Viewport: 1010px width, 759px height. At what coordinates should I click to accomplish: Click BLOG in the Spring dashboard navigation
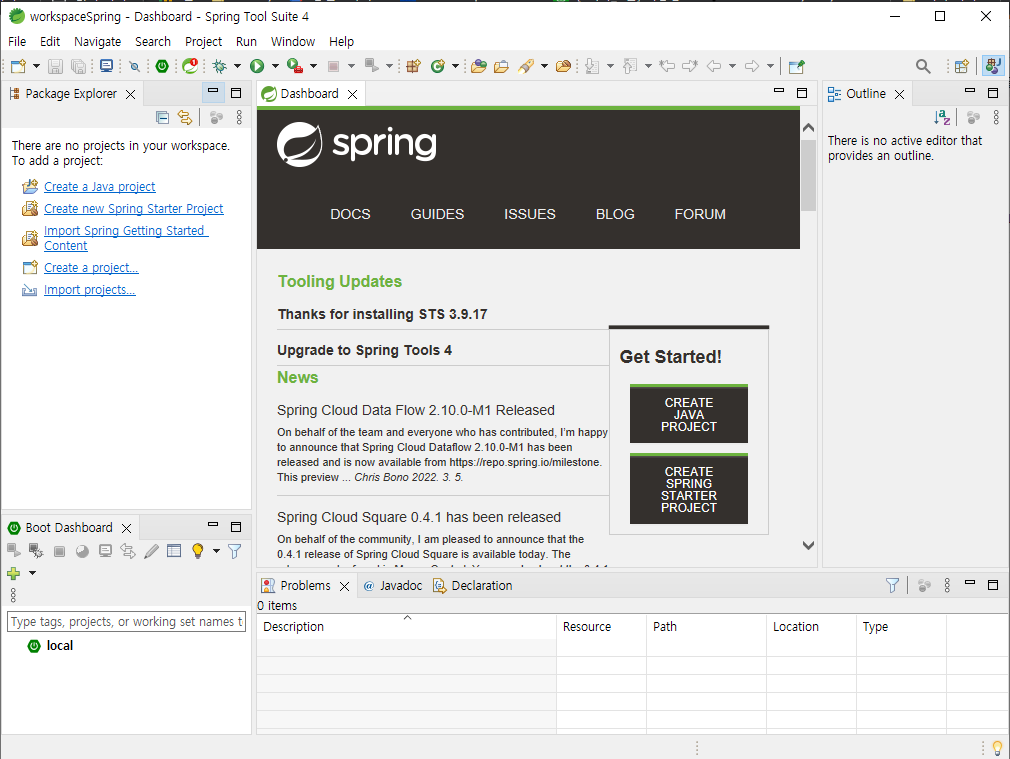pos(615,214)
